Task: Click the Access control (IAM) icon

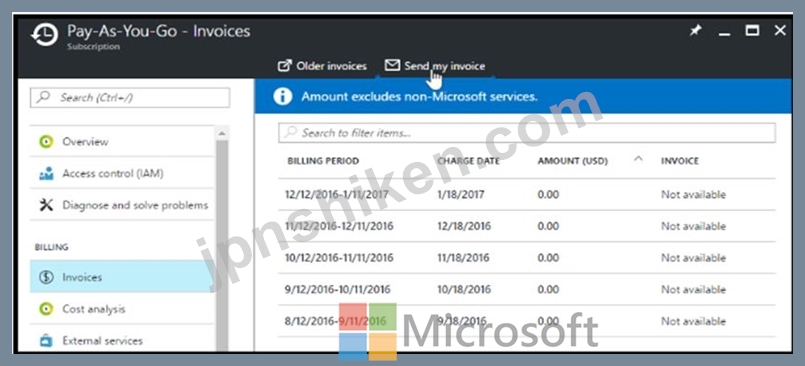Action: 46,174
